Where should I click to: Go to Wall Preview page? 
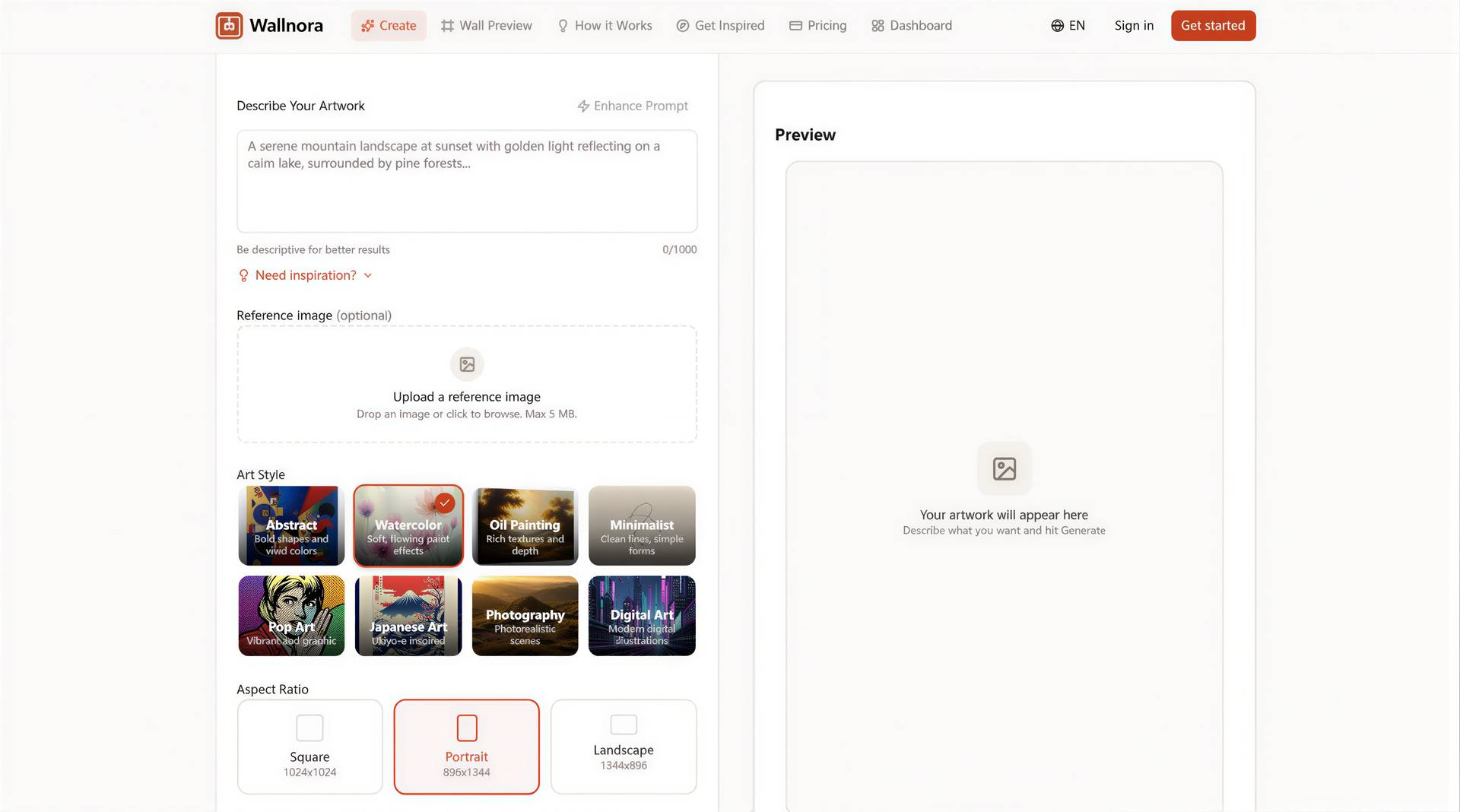pyautogui.click(x=487, y=26)
